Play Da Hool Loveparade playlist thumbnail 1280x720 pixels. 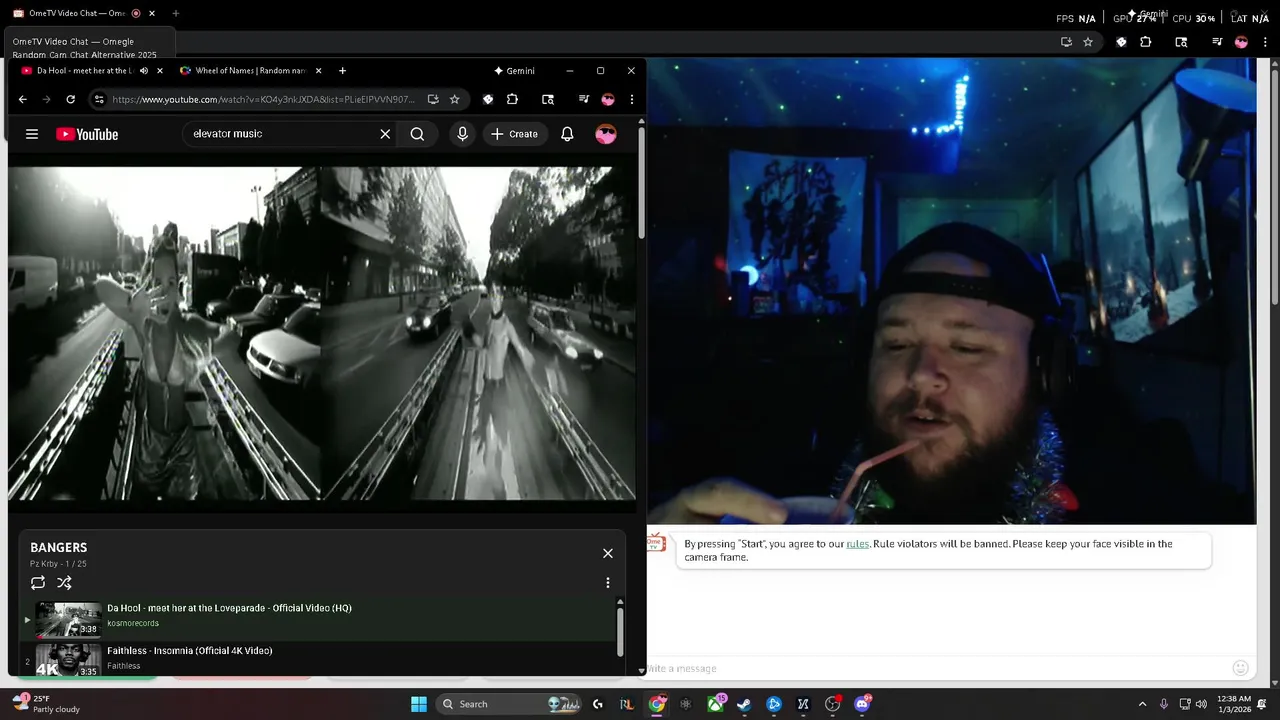point(68,619)
